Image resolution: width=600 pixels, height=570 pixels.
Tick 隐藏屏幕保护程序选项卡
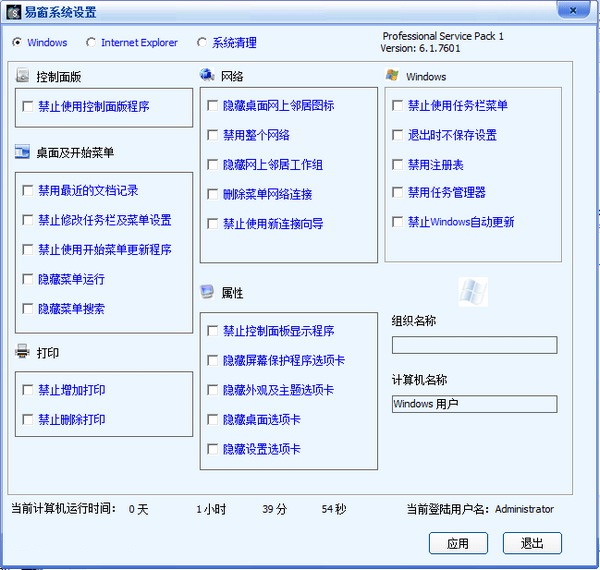pos(212,360)
